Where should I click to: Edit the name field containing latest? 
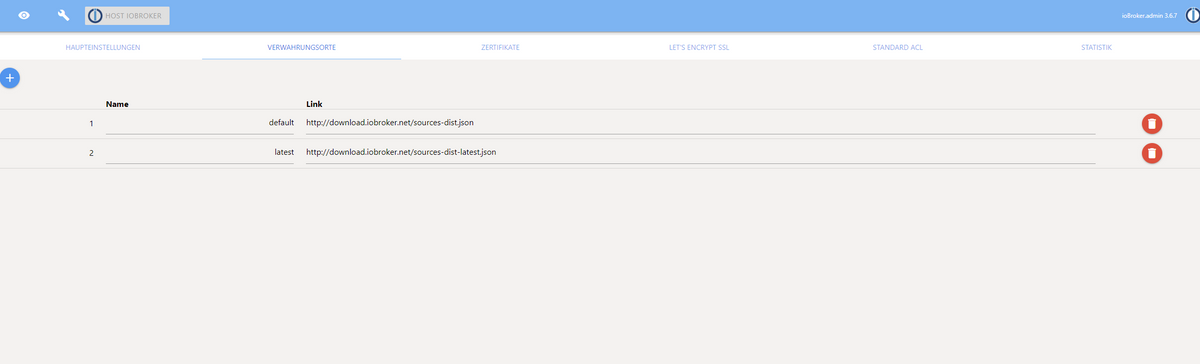click(200, 153)
